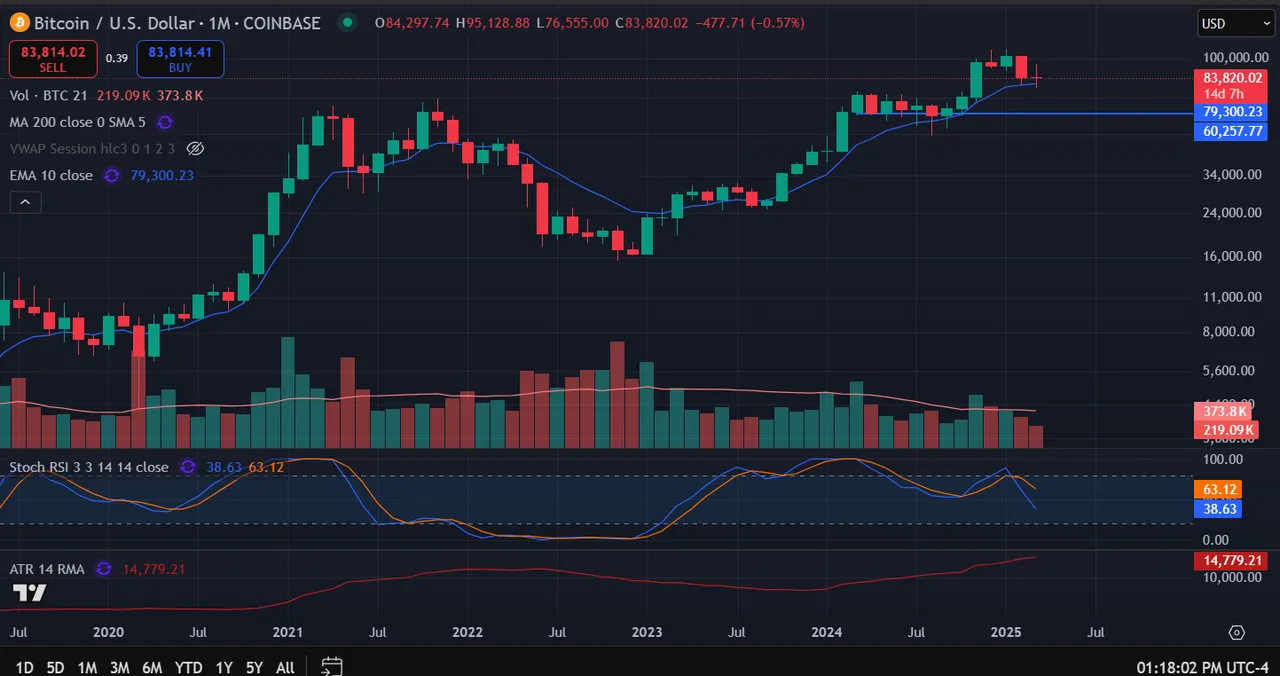Click the ATR 14 indicator refresh icon
The width and height of the screenshot is (1280, 676).
104,569
